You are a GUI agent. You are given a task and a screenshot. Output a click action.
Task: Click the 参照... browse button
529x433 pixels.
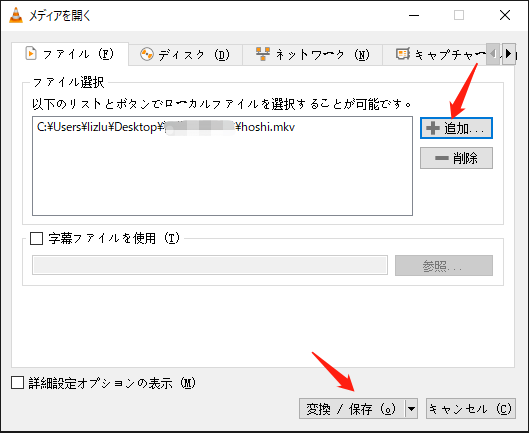click(444, 266)
